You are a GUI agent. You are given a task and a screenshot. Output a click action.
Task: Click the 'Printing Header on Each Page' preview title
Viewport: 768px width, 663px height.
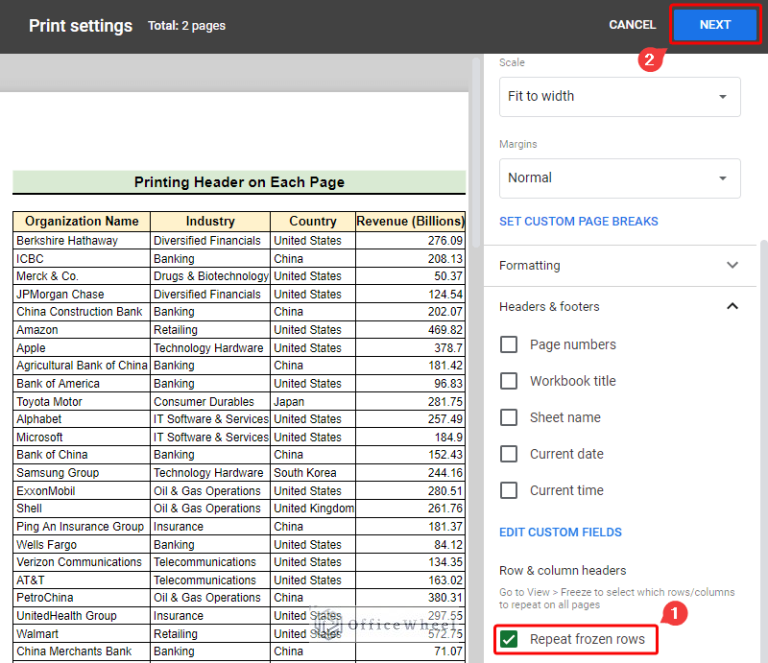click(239, 182)
